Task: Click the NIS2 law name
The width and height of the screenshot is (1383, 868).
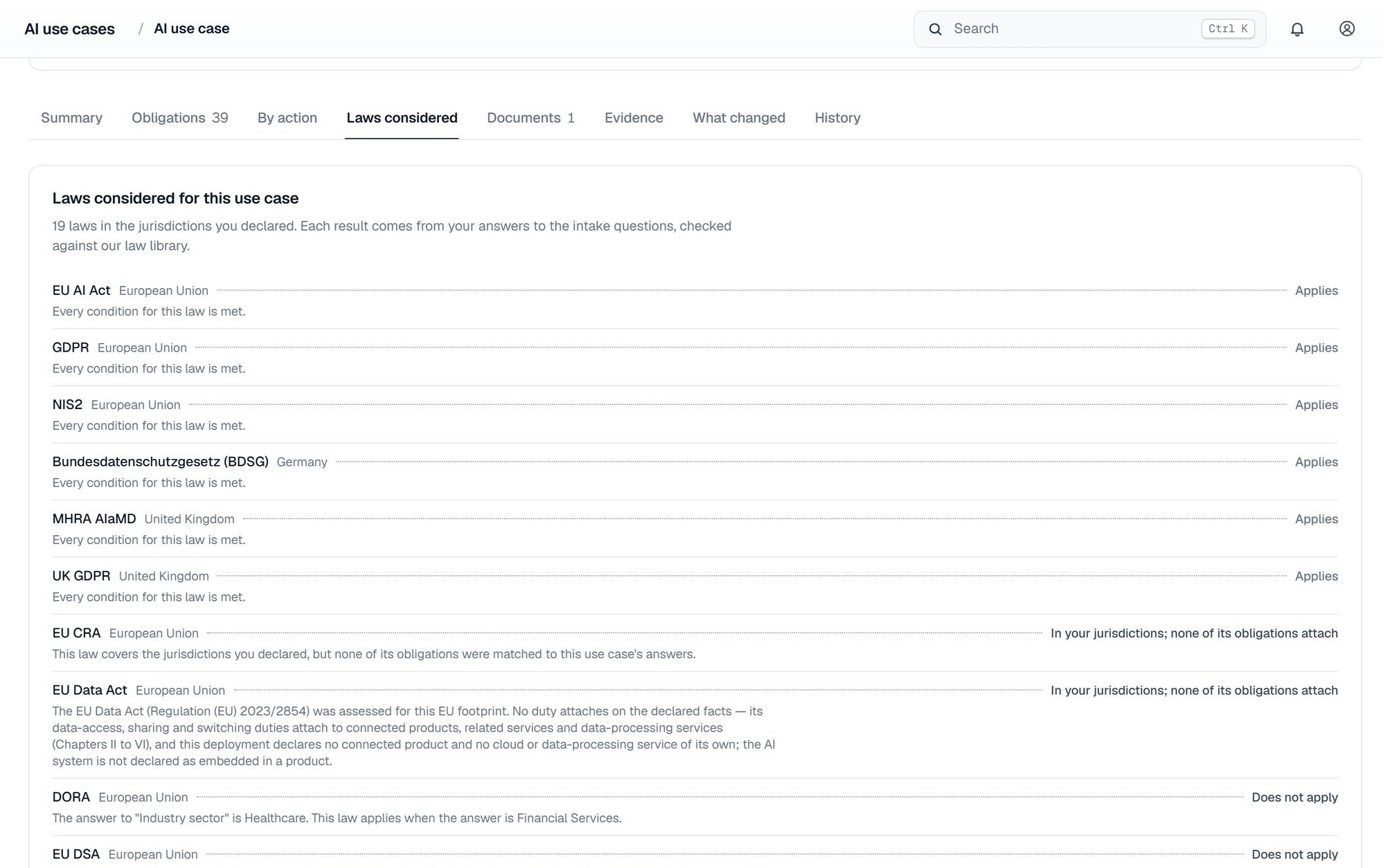Action: [67, 404]
